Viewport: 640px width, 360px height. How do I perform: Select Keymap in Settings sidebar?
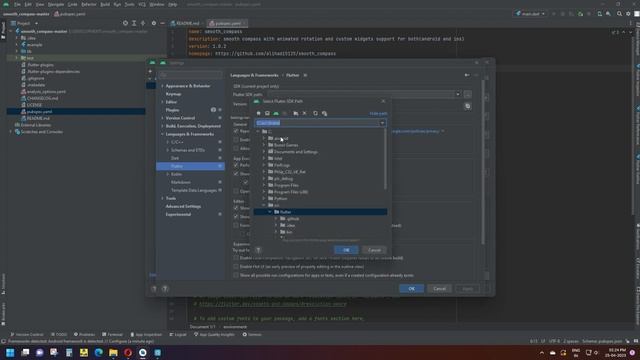click(173, 94)
